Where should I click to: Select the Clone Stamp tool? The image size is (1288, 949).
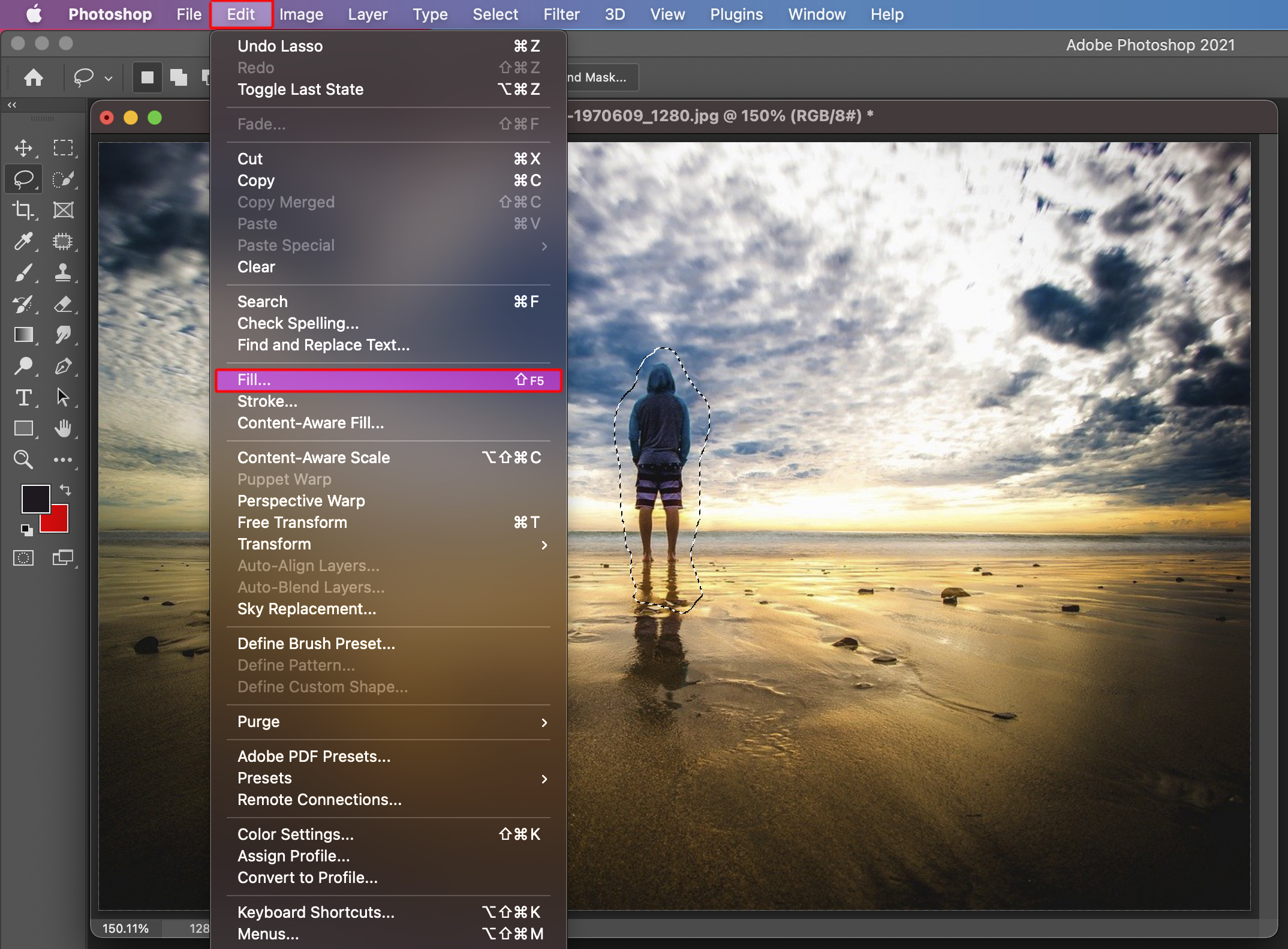[x=62, y=272]
